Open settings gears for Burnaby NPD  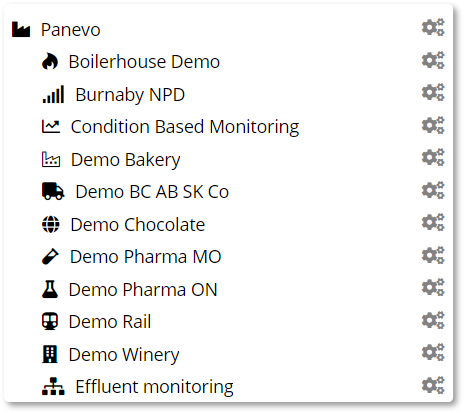(x=433, y=92)
